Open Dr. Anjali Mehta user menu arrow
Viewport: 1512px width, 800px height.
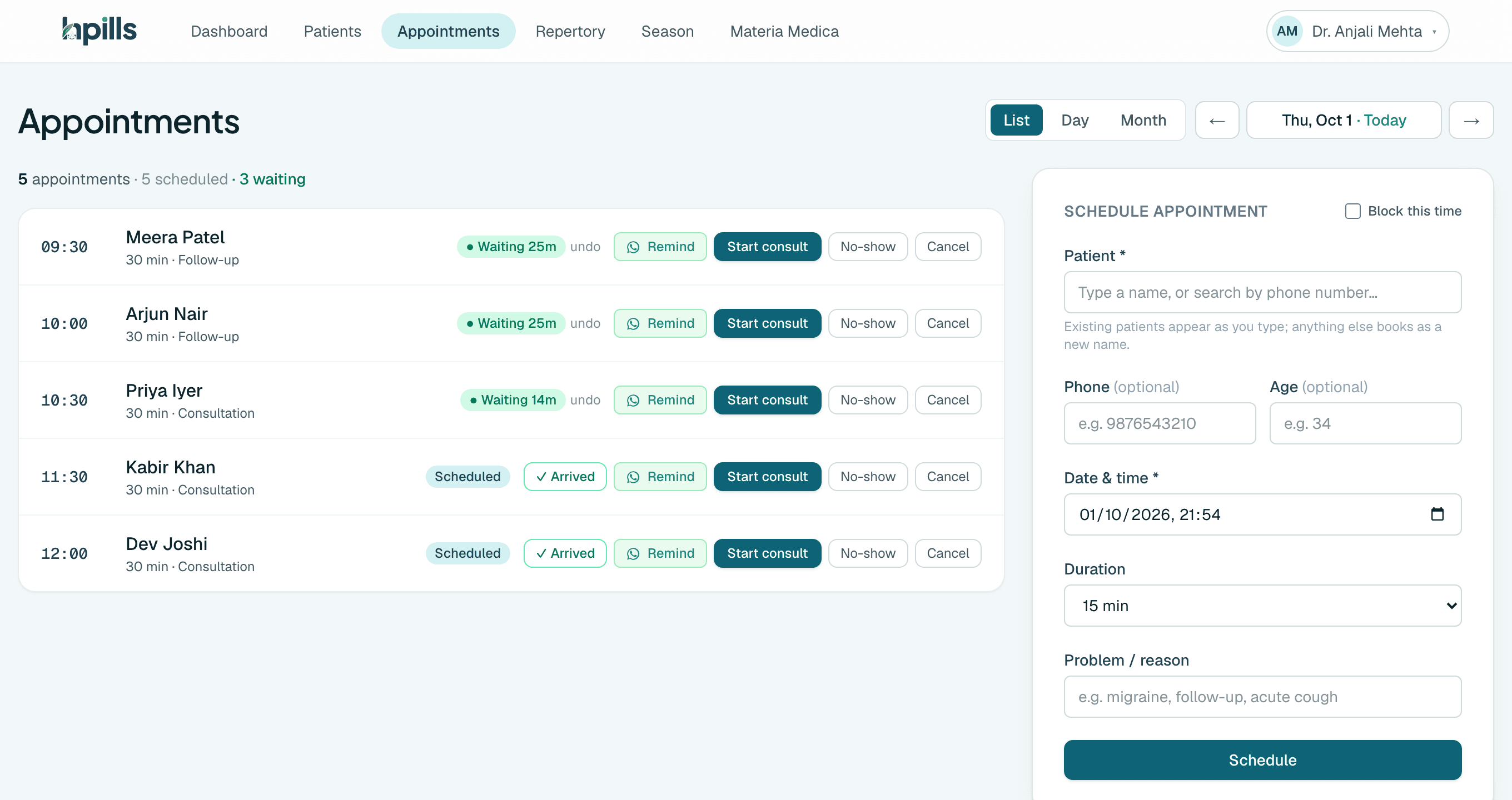pos(1434,32)
